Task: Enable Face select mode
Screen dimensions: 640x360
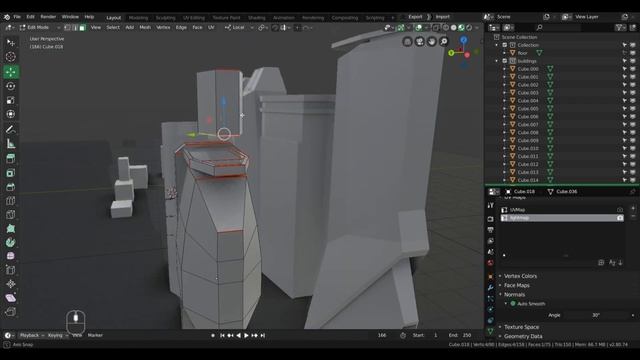Action: click(82, 28)
